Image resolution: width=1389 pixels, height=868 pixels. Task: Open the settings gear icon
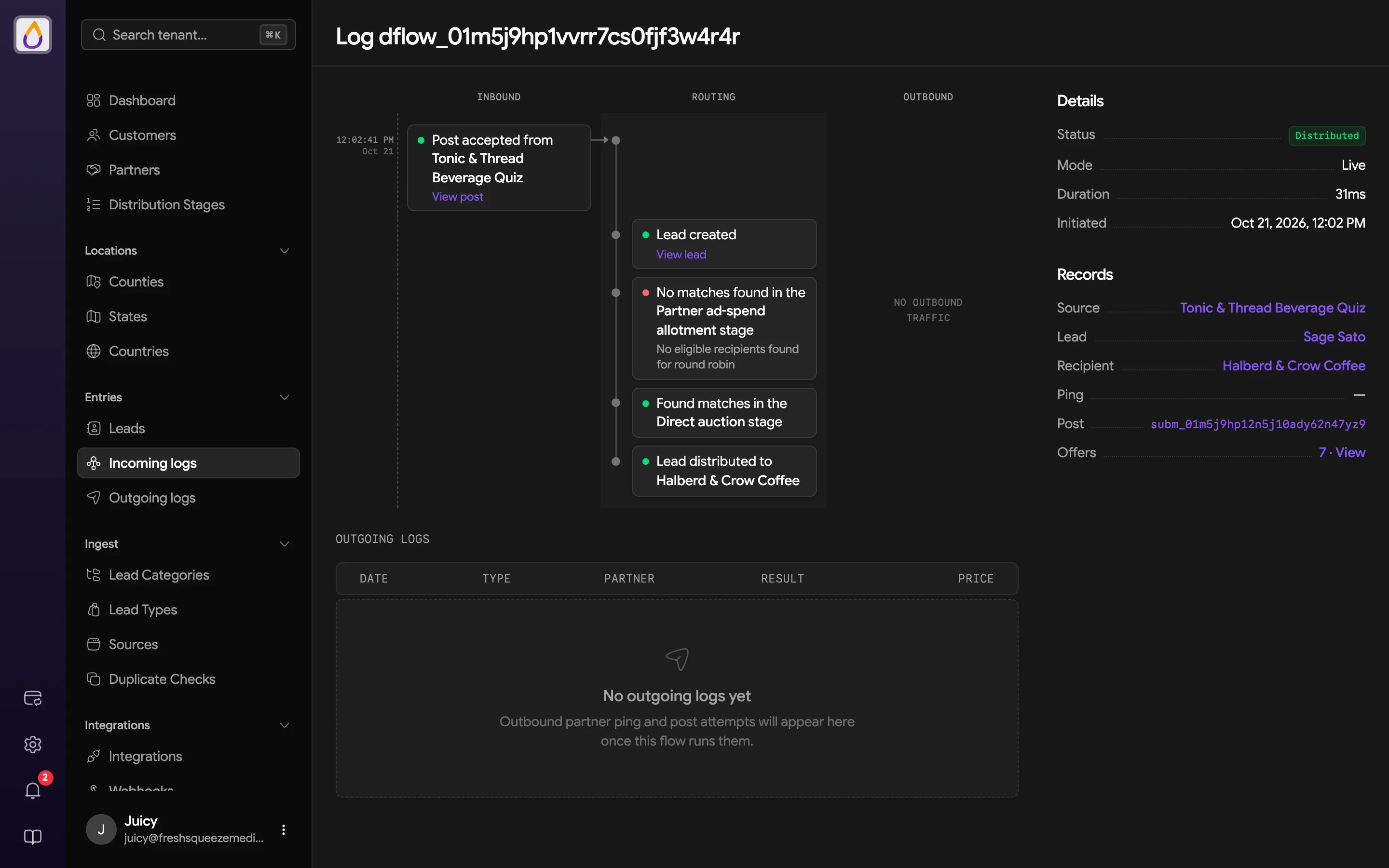(33, 745)
